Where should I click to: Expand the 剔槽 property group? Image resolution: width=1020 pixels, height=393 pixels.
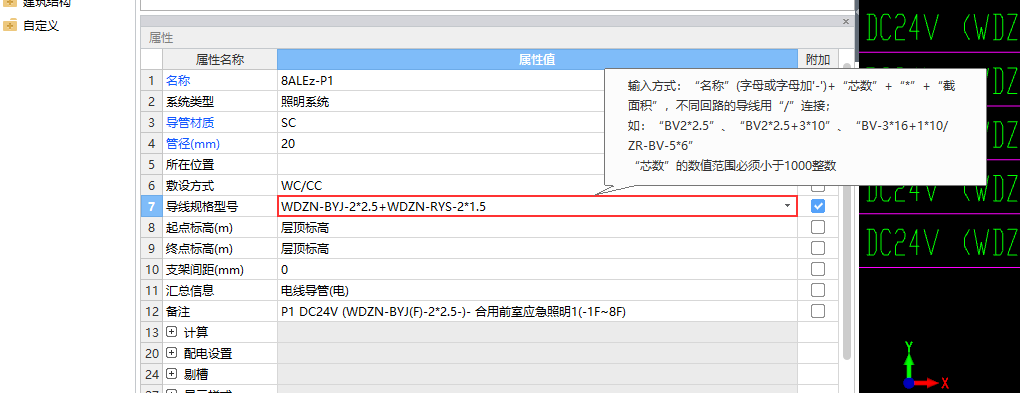tap(171, 374)
